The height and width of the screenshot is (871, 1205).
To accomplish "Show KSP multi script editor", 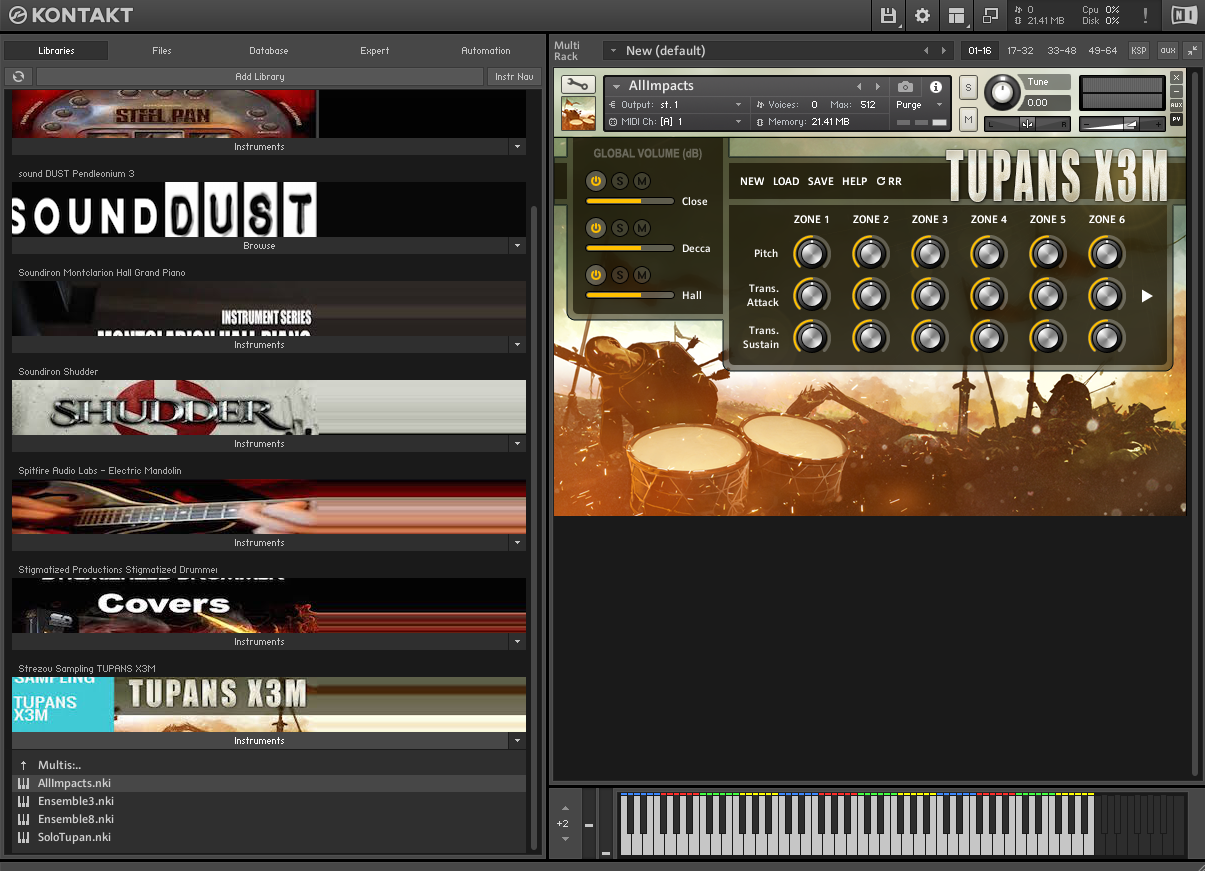I will (x=1139, y=50).
